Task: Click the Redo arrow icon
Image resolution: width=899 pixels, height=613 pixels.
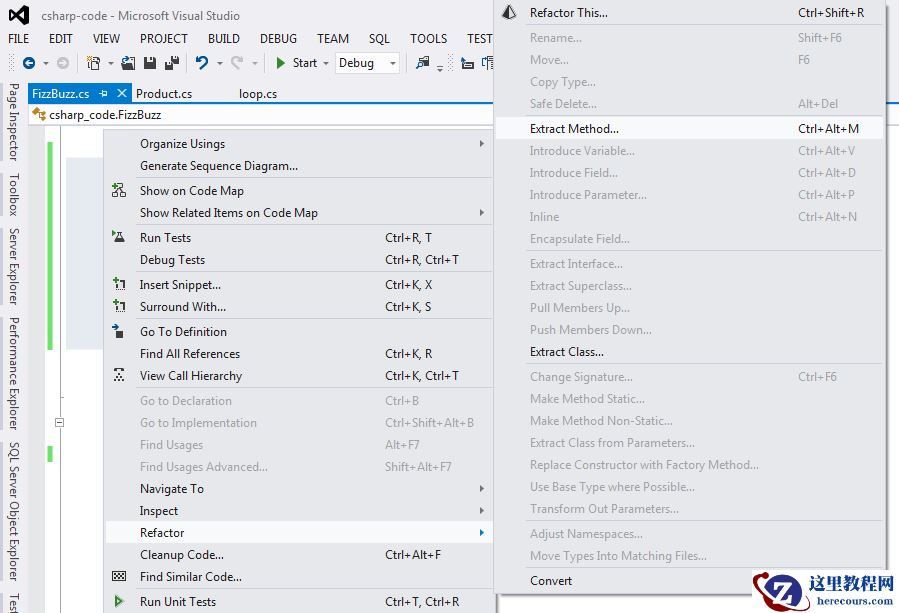Action: tap(237, 63)
